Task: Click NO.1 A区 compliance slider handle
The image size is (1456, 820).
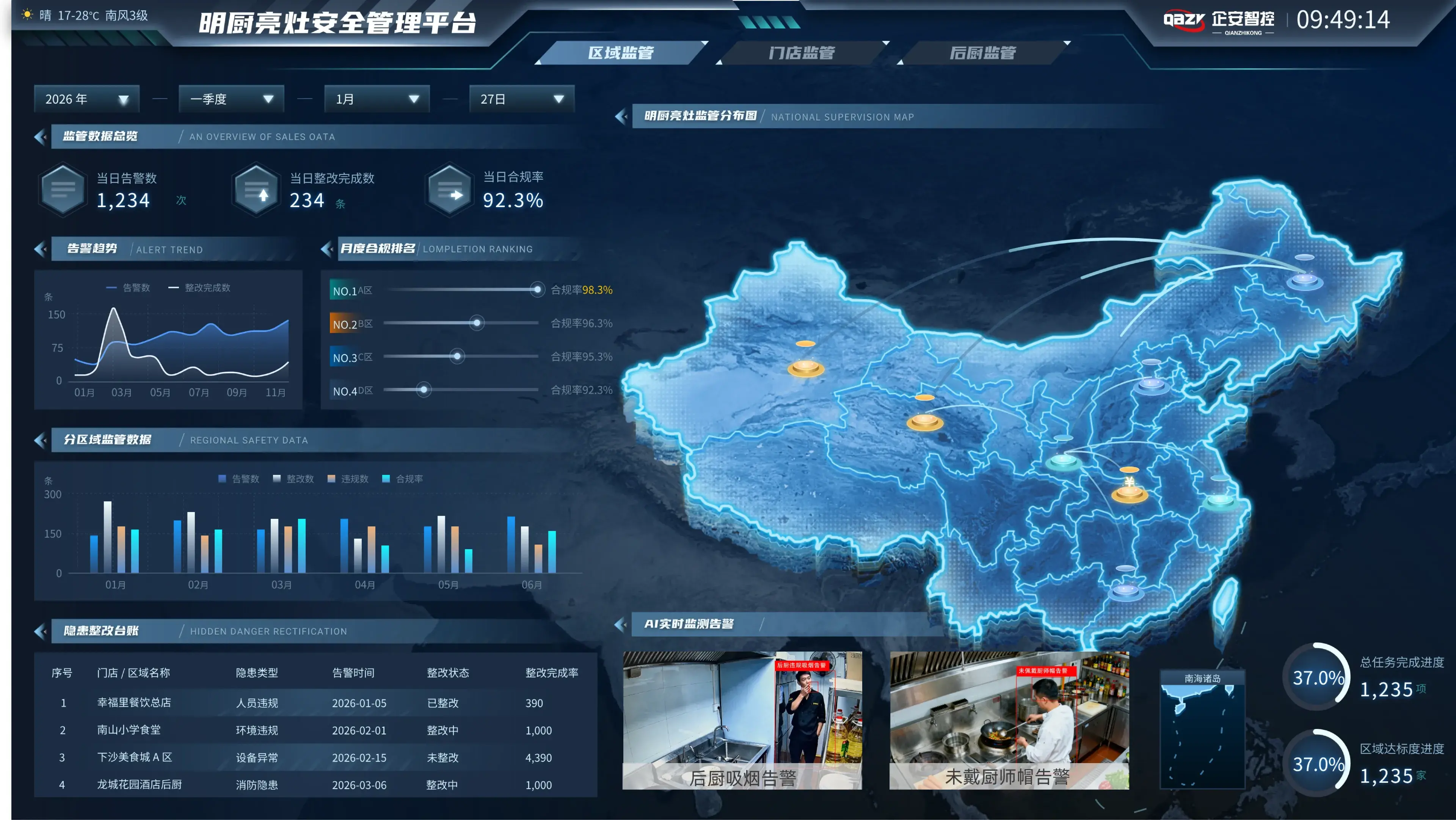Action: click(537, 290)
